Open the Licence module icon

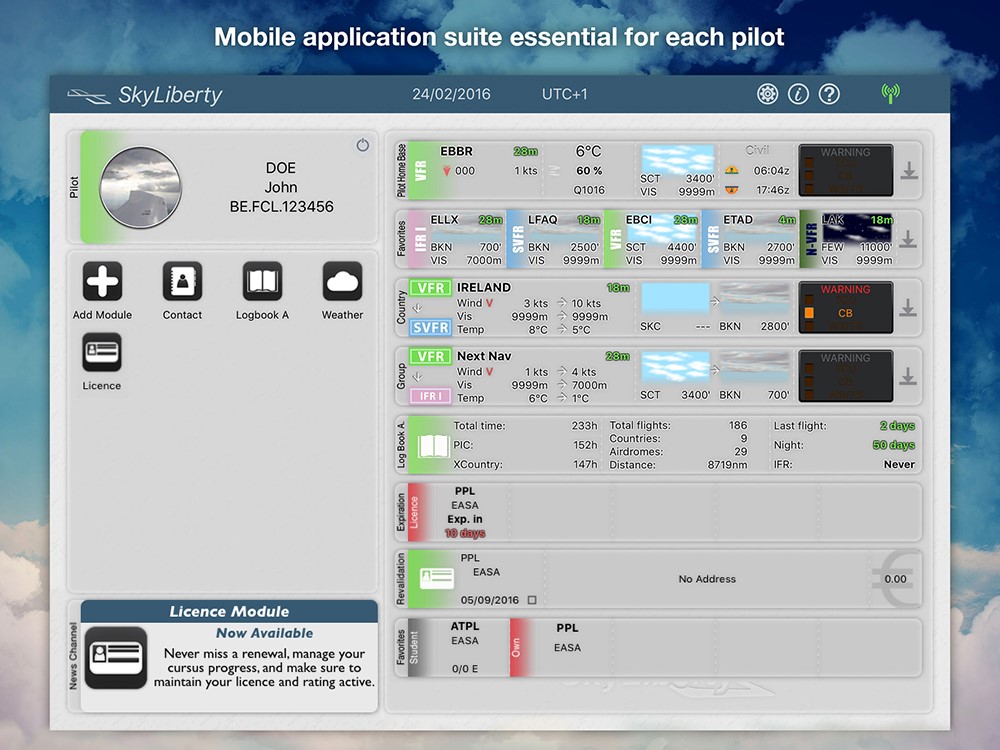tap(102, 352)
